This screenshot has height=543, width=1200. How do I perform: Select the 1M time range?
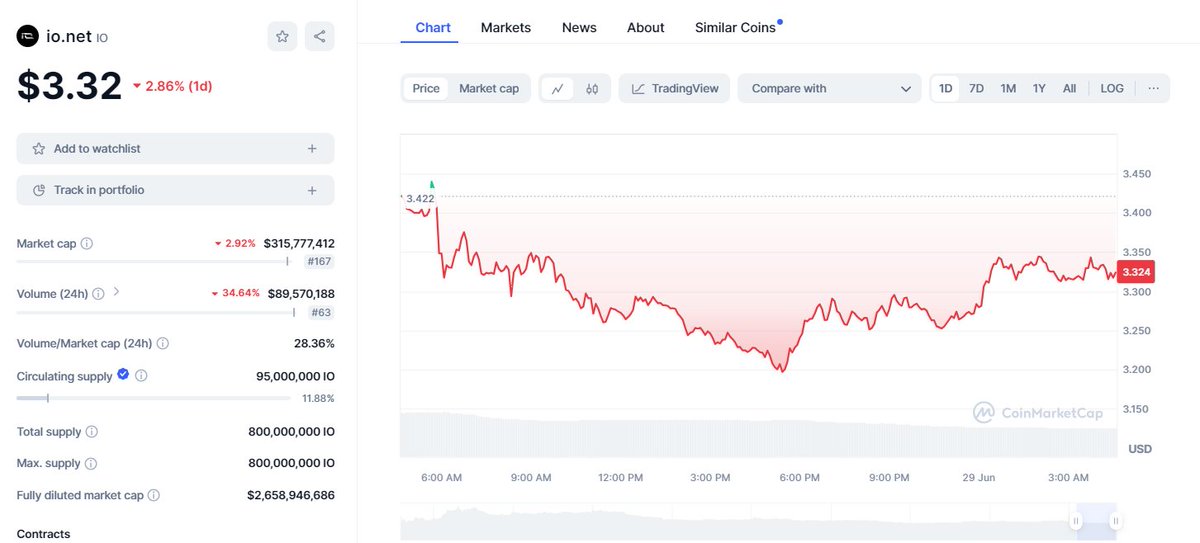coord(1008,88)
